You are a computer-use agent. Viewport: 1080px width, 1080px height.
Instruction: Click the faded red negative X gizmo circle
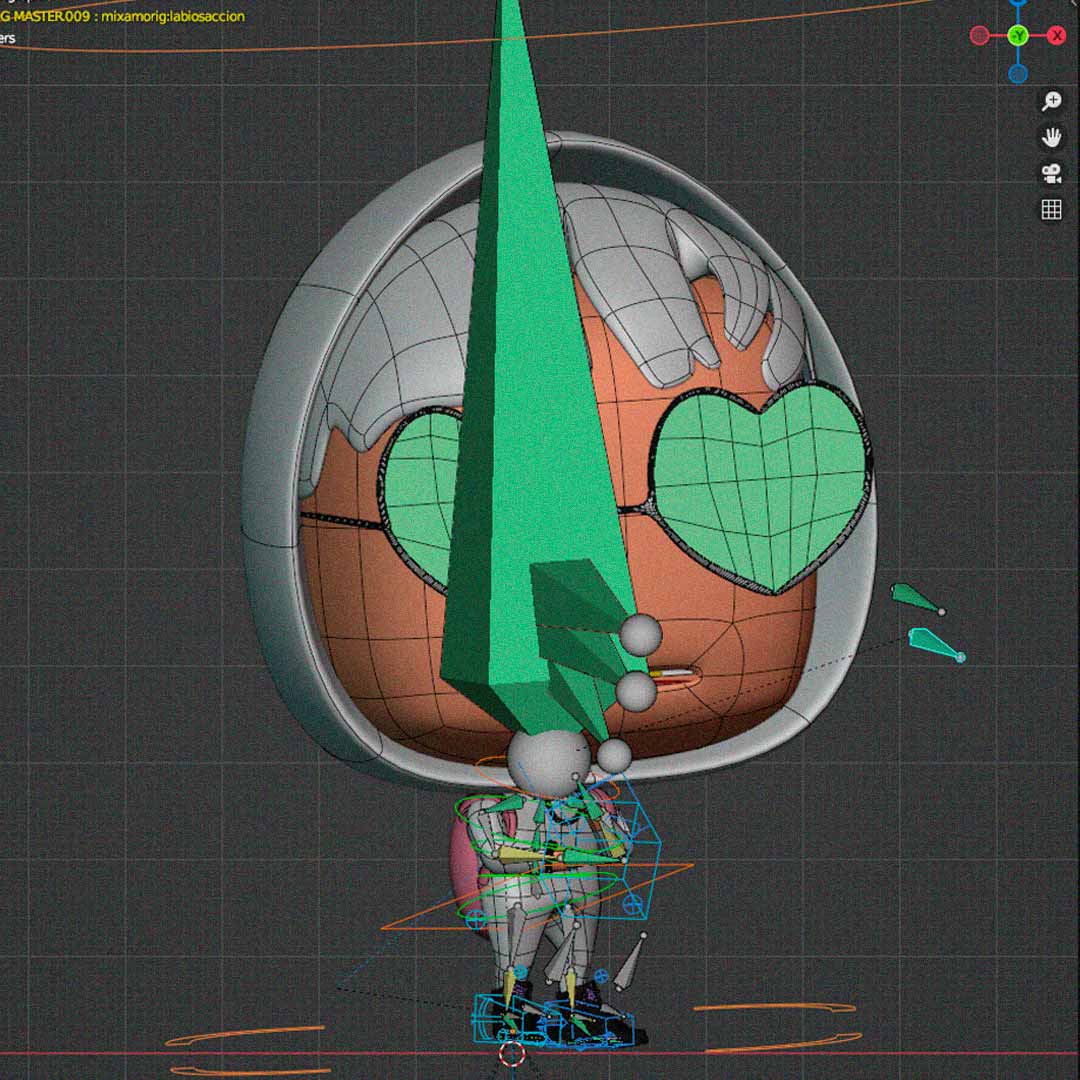pos(980,36)
